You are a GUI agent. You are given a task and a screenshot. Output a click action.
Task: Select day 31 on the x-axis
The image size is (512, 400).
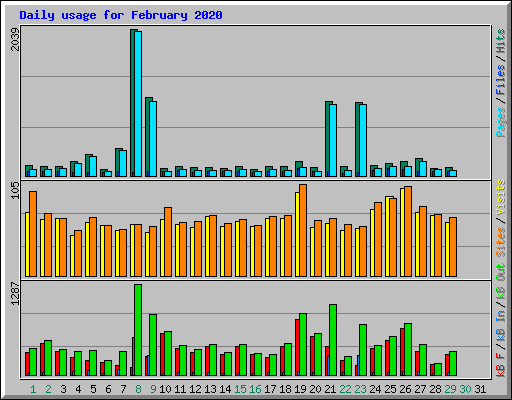click(480, 389)
